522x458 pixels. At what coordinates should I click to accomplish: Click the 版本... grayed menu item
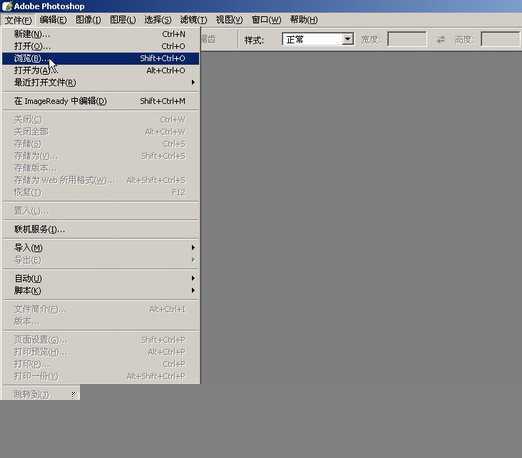pyautogui.click(x=101, y=321)
